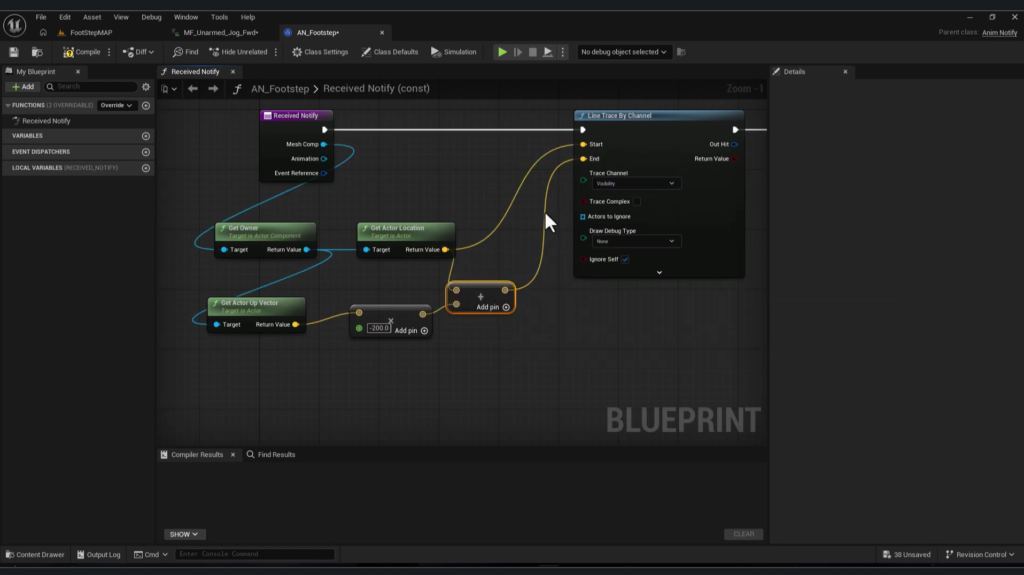Image resolution: width=1024 pixels, height=575 pixels.
Task: Open My Blueprint settings gear
Action: [x=146, y=86]
